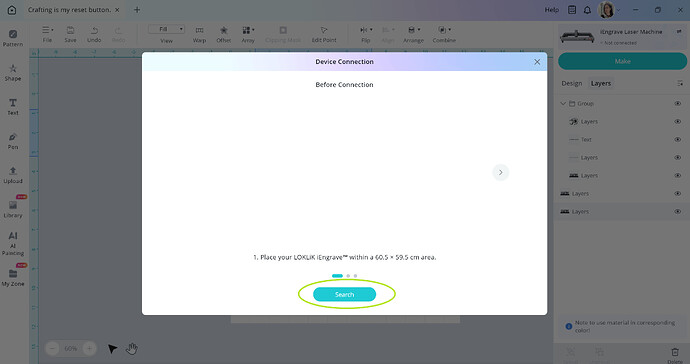
Task: Select the arrow pointer tool
Action: coord(112,349)
